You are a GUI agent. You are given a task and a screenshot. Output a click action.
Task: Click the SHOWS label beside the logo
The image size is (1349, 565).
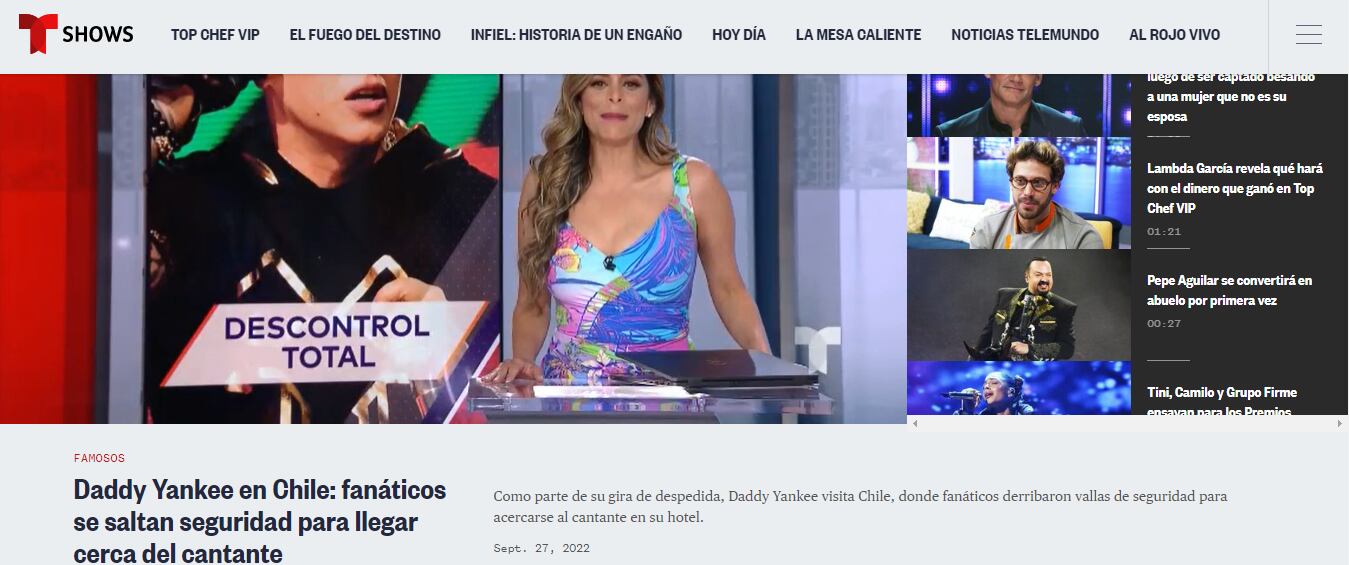[98, 35]
